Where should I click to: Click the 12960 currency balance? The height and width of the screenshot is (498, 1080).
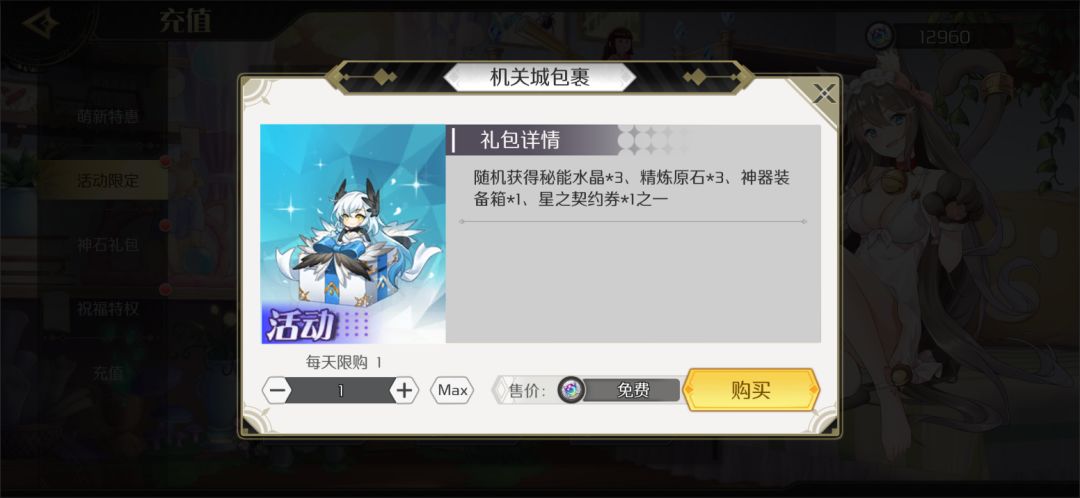tap(944, 37)
